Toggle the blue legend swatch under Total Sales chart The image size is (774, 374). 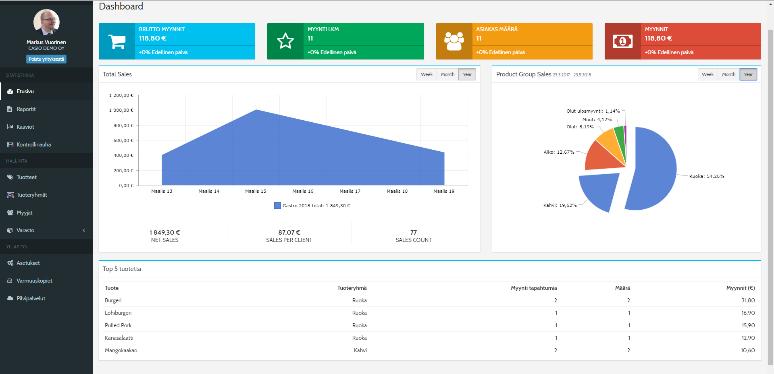(277, 205)
